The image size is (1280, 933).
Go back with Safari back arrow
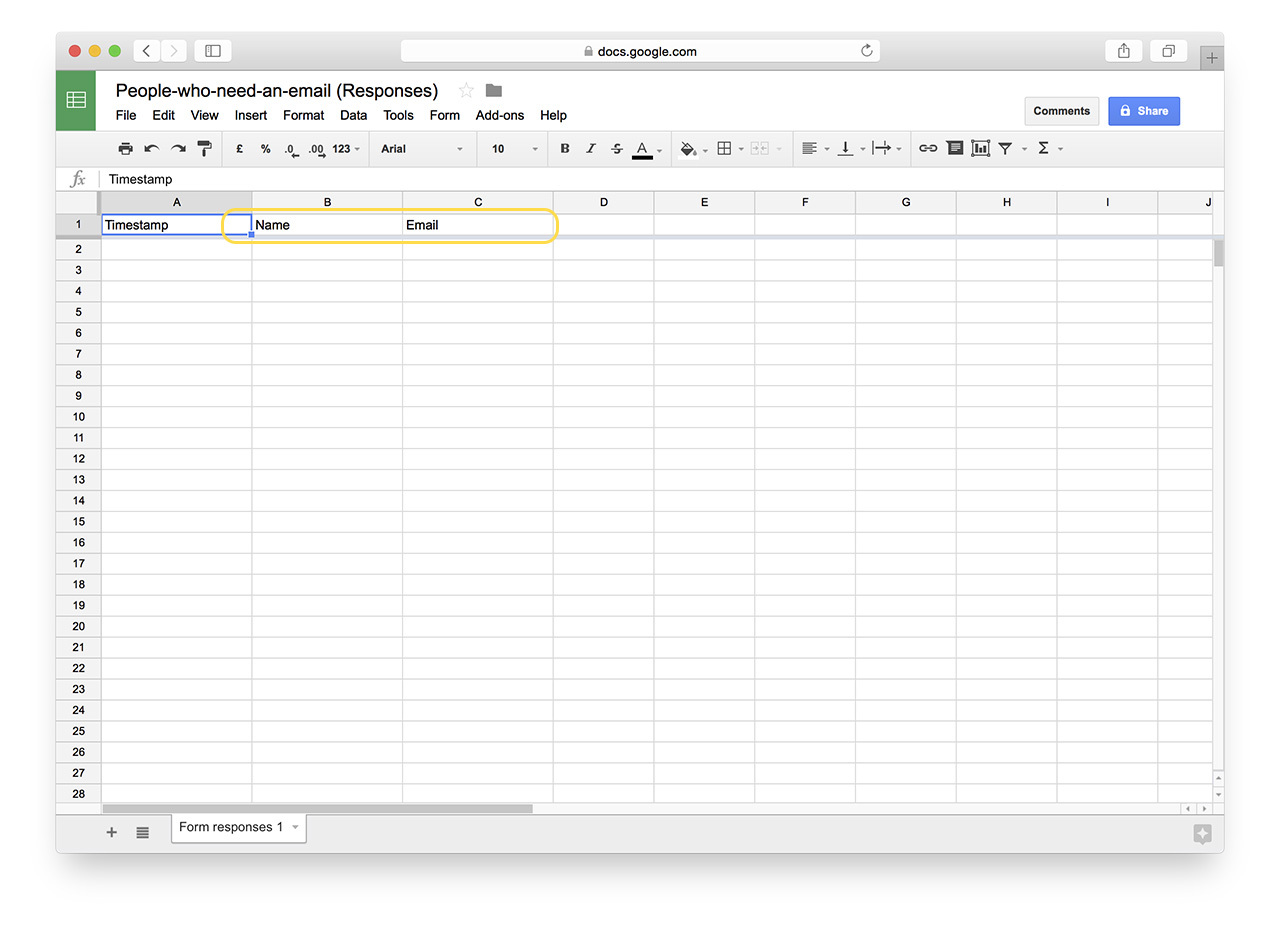click(x=146, y=51)
